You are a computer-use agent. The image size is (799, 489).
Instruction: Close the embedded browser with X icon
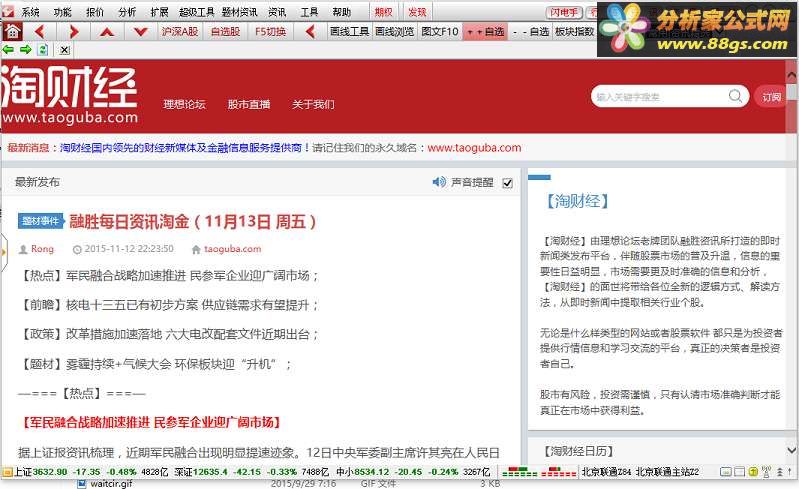coord(64,50)
